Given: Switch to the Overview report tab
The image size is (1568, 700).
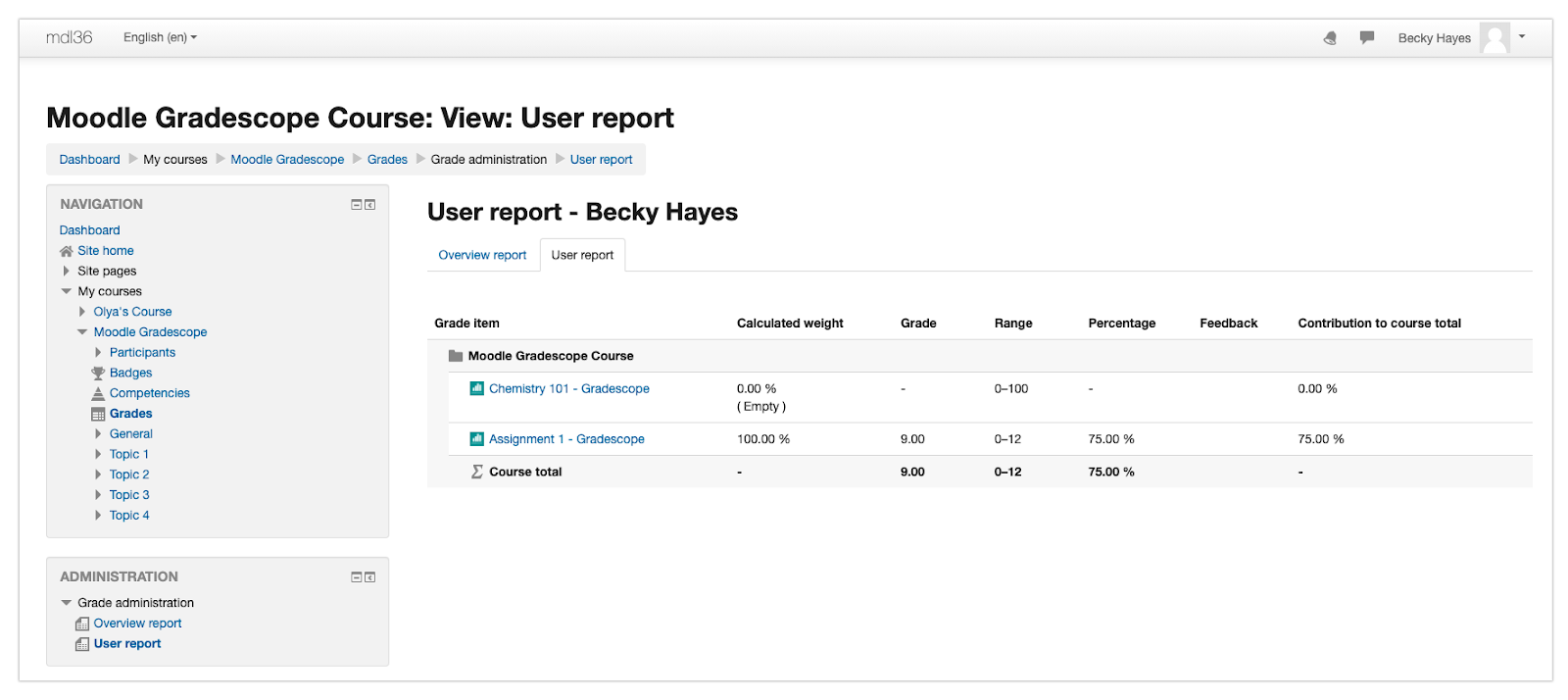Looking at the screenshot, I should pos(482,255).
